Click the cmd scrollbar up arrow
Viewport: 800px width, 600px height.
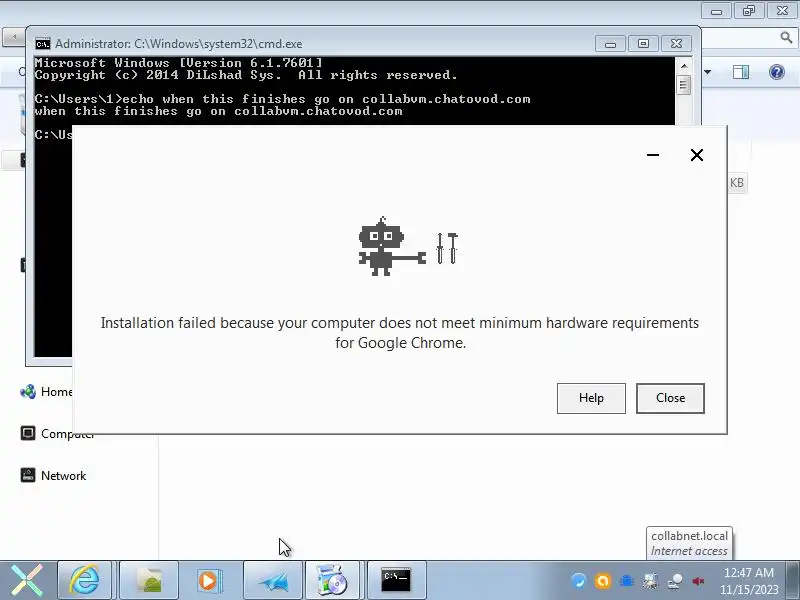coord(684,66)
